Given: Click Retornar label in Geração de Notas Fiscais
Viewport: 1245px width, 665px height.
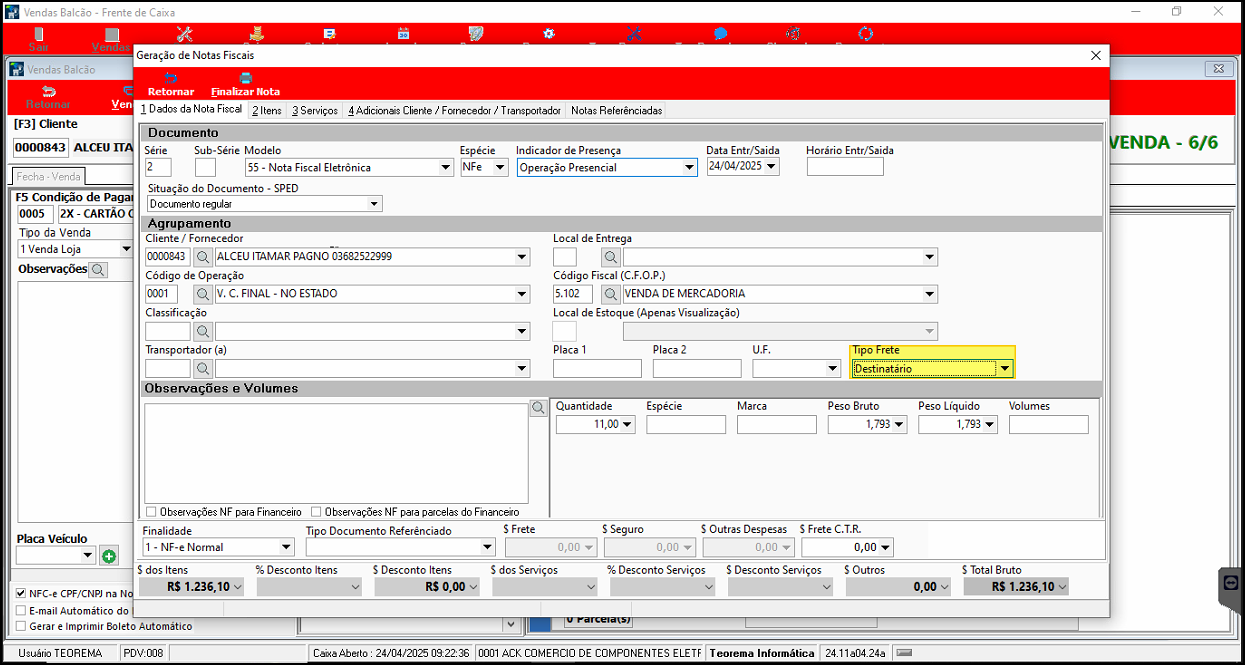Looking at the screenshot, I should coord(171,92).
